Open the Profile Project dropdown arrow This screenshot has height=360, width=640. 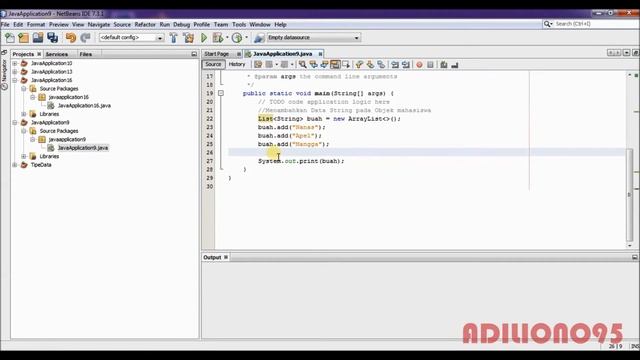[x=246, y=38]
